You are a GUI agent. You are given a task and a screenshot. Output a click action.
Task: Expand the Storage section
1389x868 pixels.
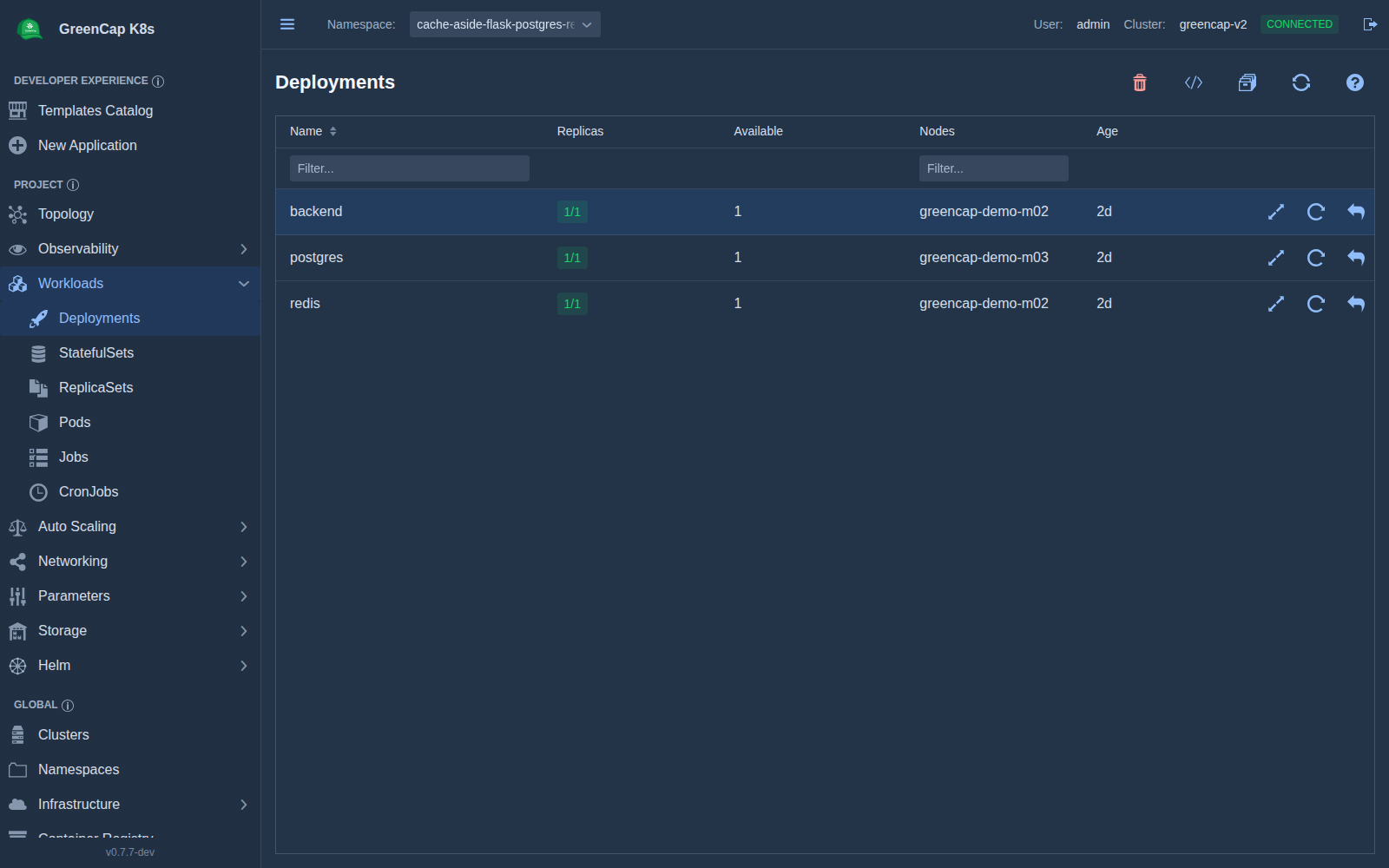coord(130,630)
